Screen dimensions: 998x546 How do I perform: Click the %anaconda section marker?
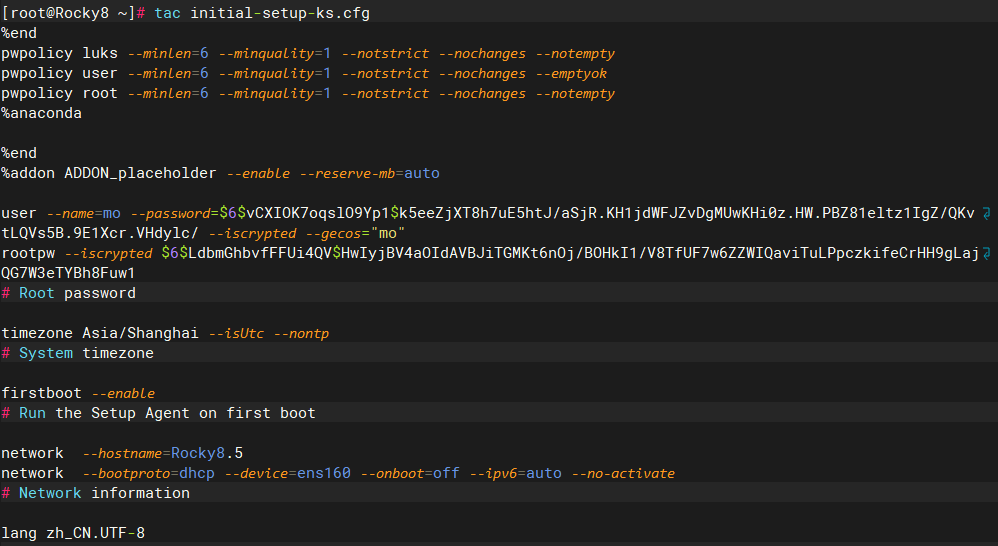[x=41, y=113]
